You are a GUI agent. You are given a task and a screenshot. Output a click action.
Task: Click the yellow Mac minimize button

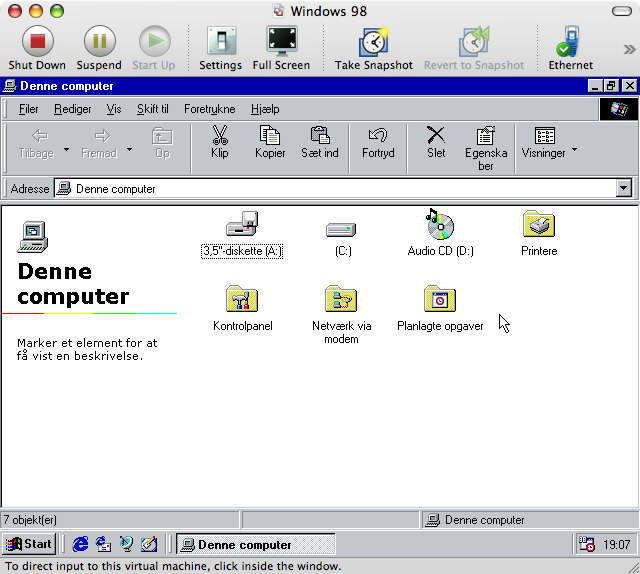36,11
